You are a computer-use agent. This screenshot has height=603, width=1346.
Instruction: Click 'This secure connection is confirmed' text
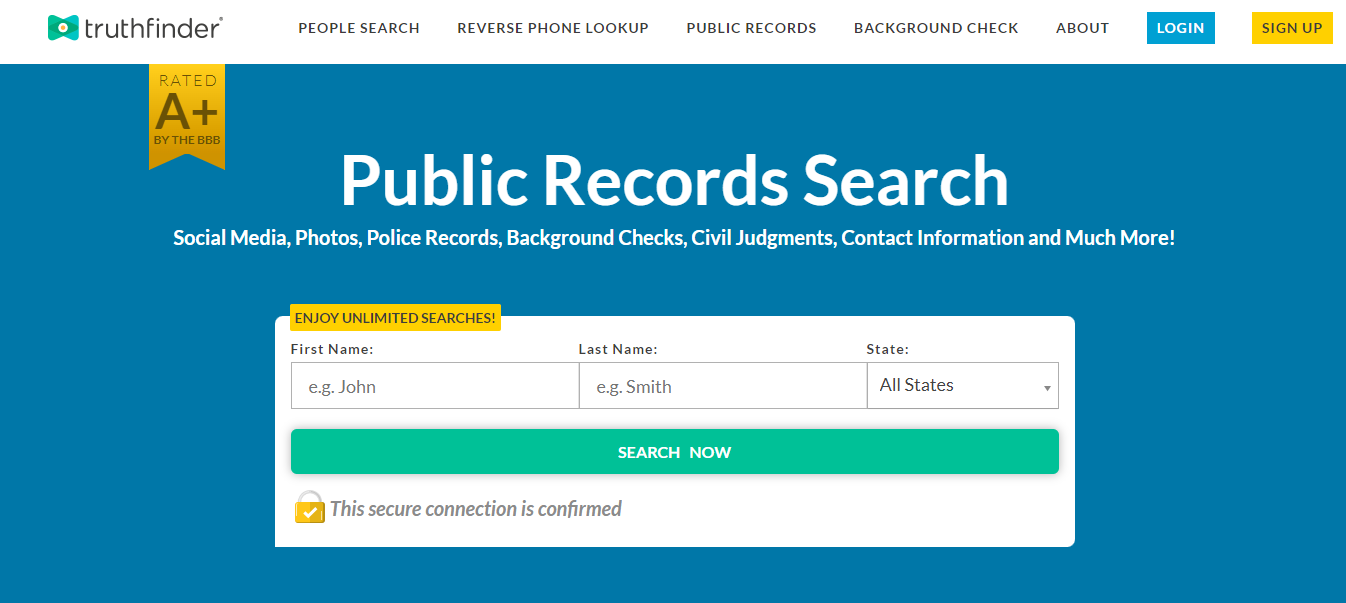point(476,509)
